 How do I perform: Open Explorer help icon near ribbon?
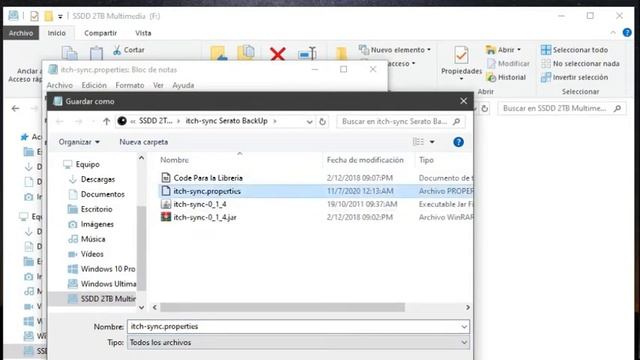point(627,33)
